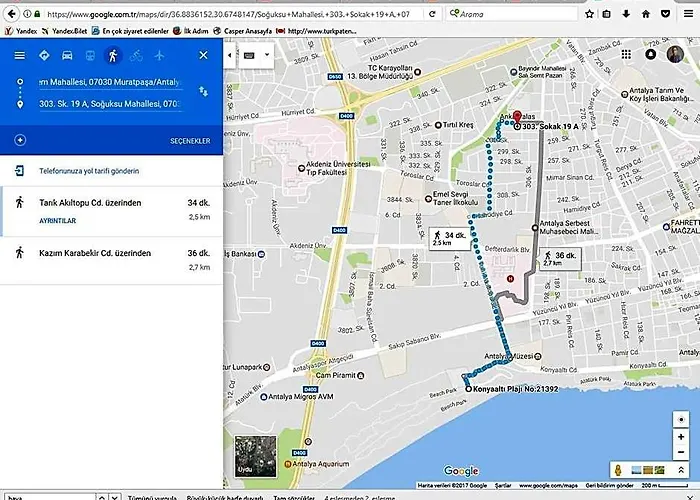Find next match in find bar

pos(115,497)
